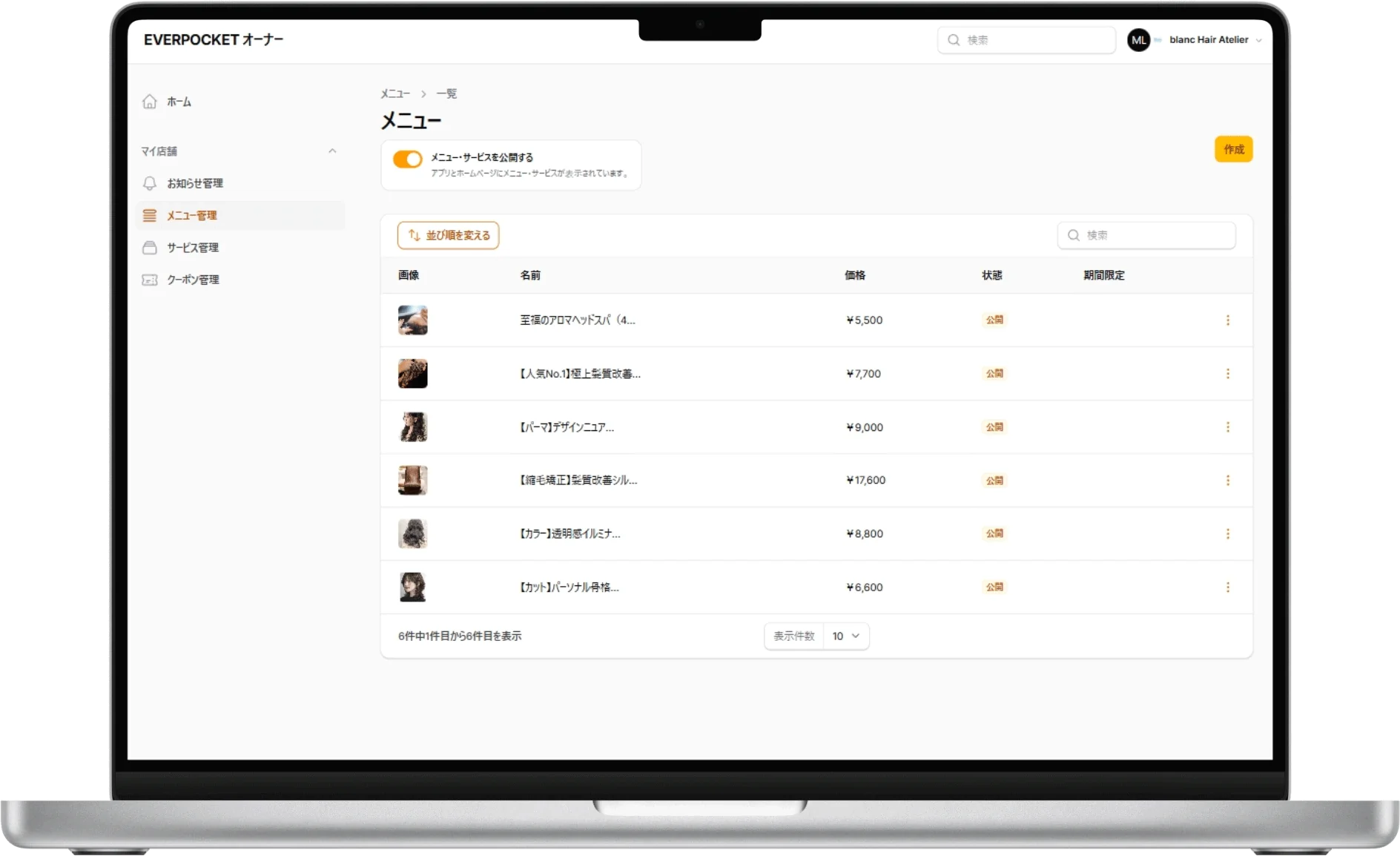This screenshot has height=856, width=1400.
Task: Open options for the ¥9,000 row
Action: pos(1228,427)
